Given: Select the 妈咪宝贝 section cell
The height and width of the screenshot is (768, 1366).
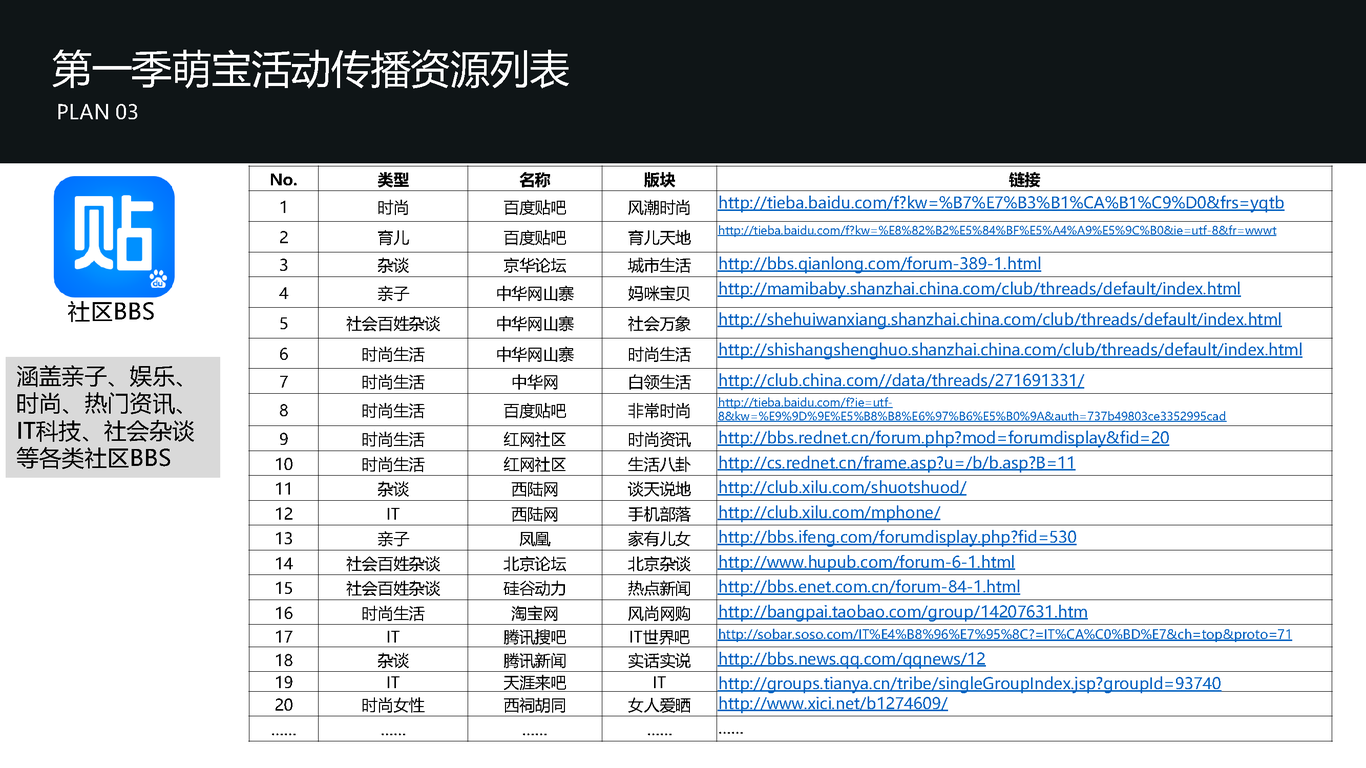Looking at the screenshot, I should [x=659, y=294].
